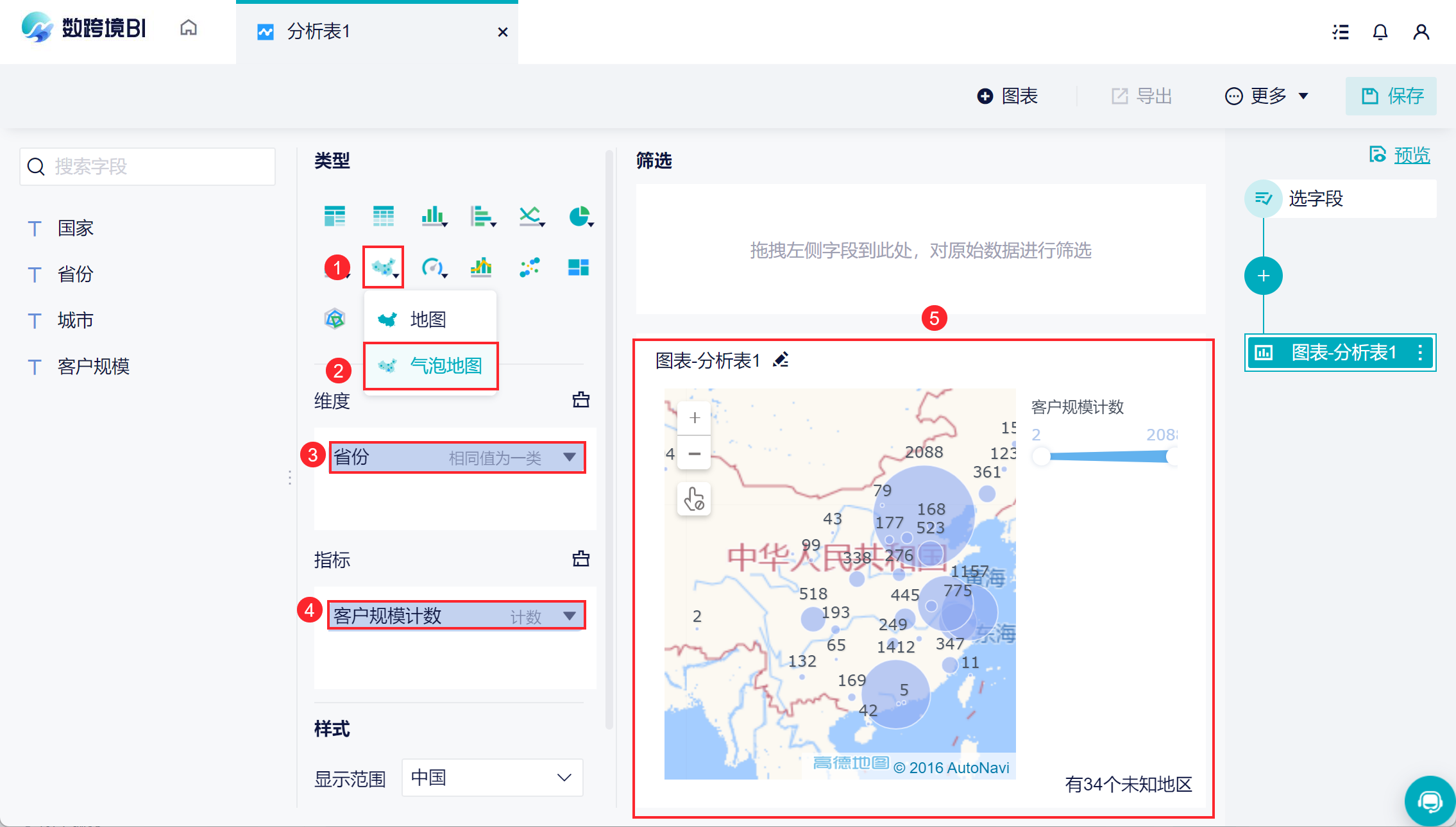Screen dimensions: 1456x827
Task: Open the 预览 preview link
Action: click(1411, 155)
